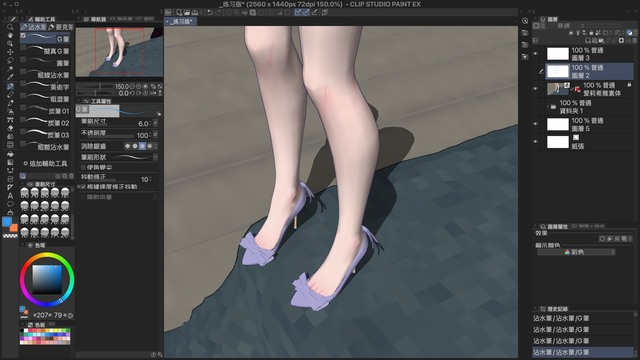Select the Eraser tool
The height and width of the screenshot is (360, 640).
10,128
